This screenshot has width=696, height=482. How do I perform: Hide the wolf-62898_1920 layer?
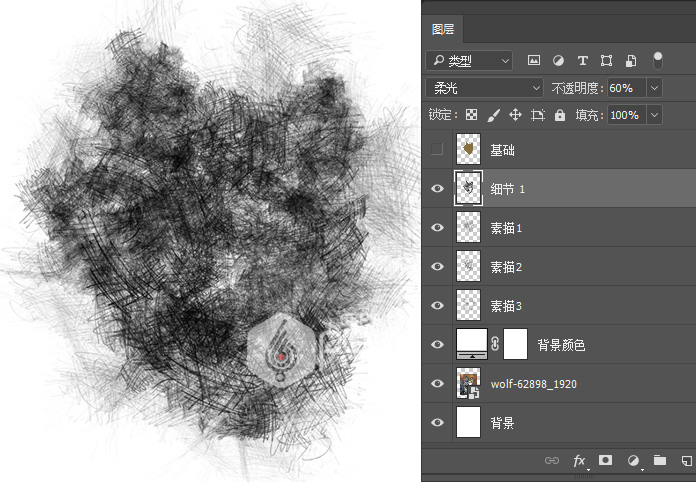coord(437,383)
